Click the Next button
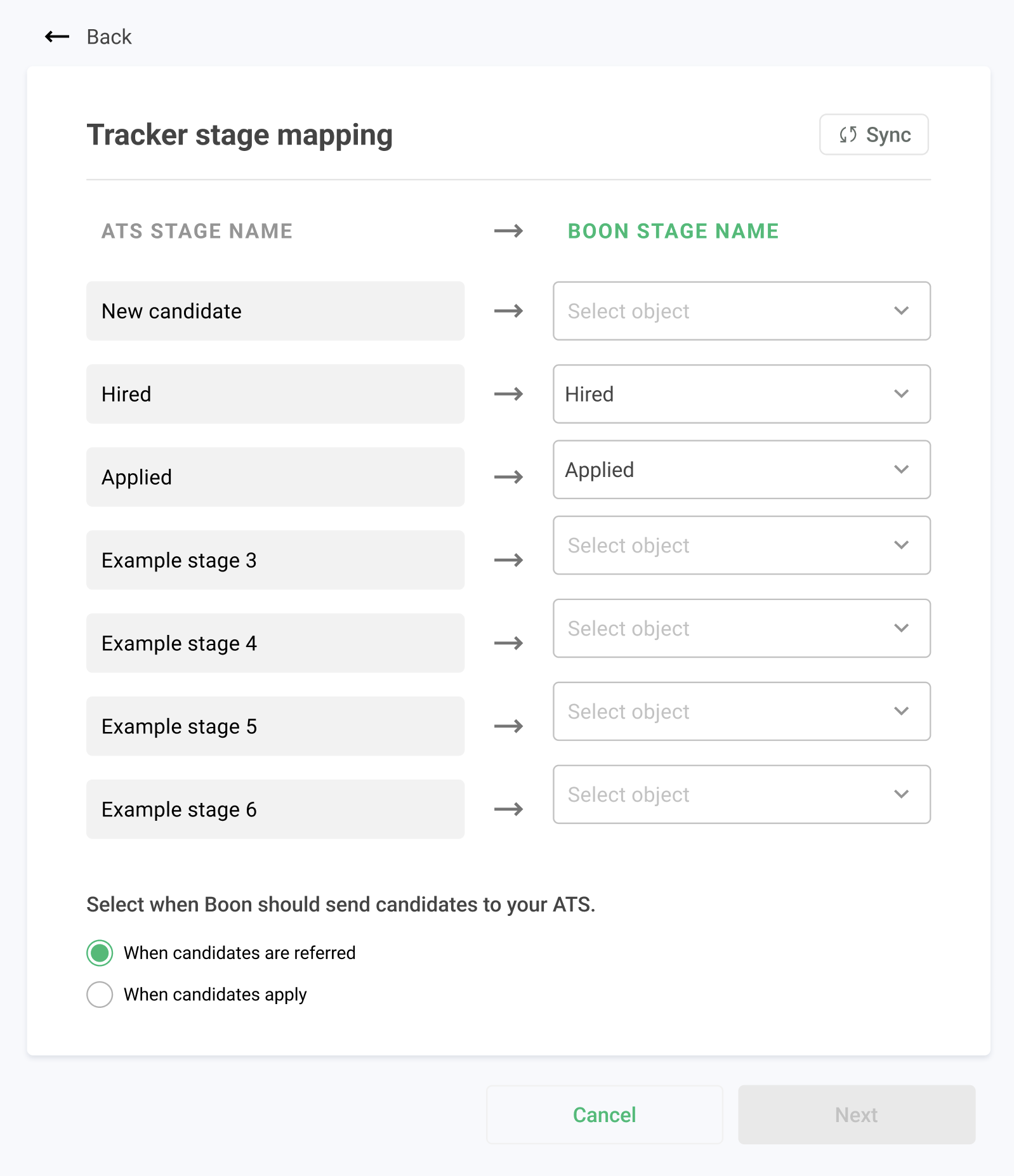 [856, 1114]
